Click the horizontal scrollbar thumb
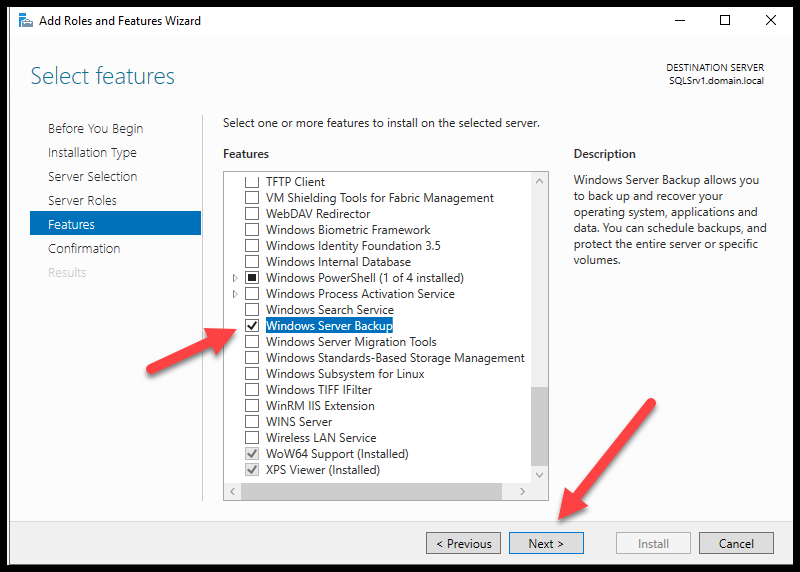The height and width of the screenshot is (572, 800). point(371,491)
